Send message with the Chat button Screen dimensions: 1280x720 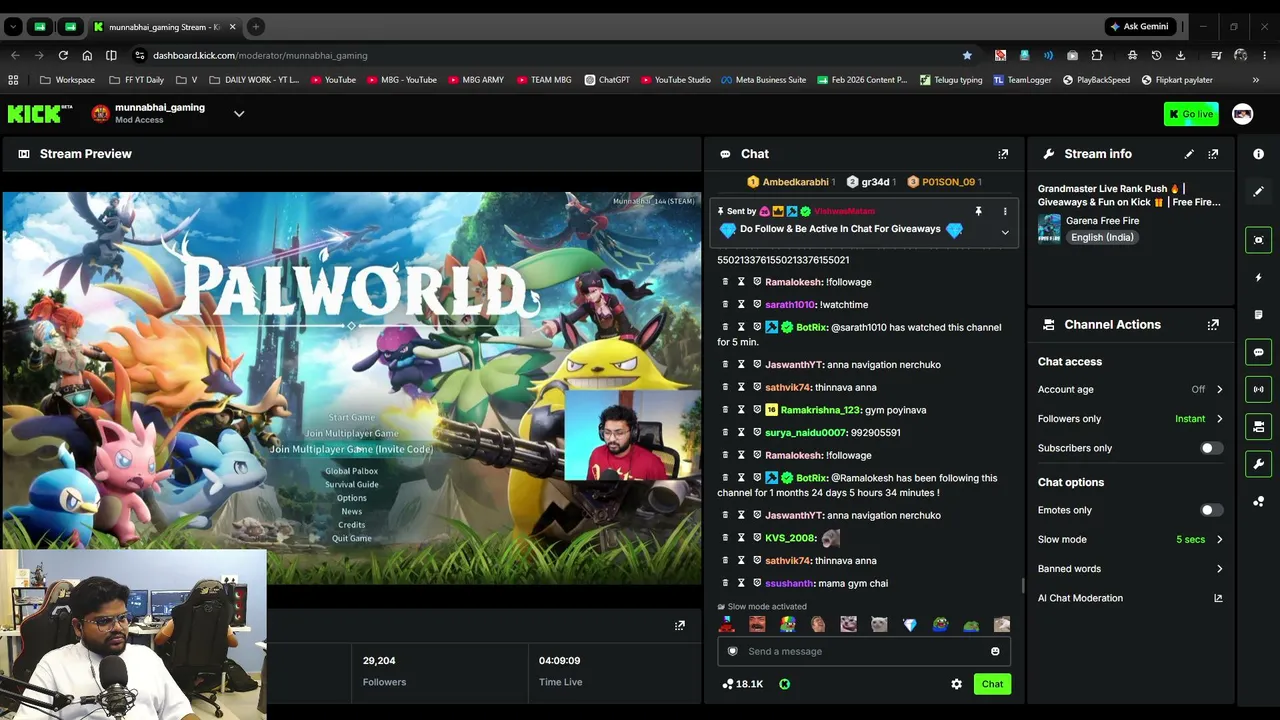(992, 684)
